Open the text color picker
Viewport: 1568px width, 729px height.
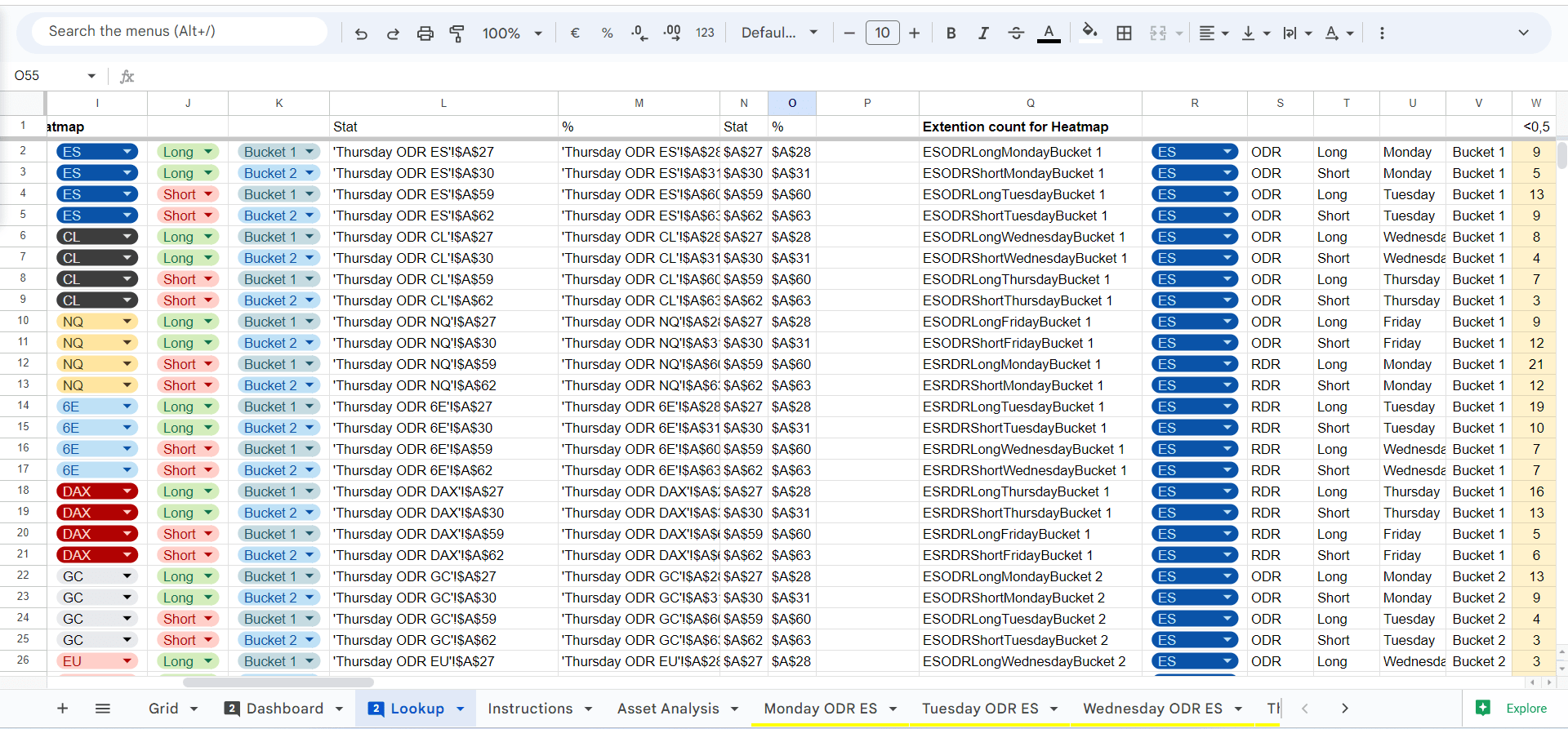1049,33
